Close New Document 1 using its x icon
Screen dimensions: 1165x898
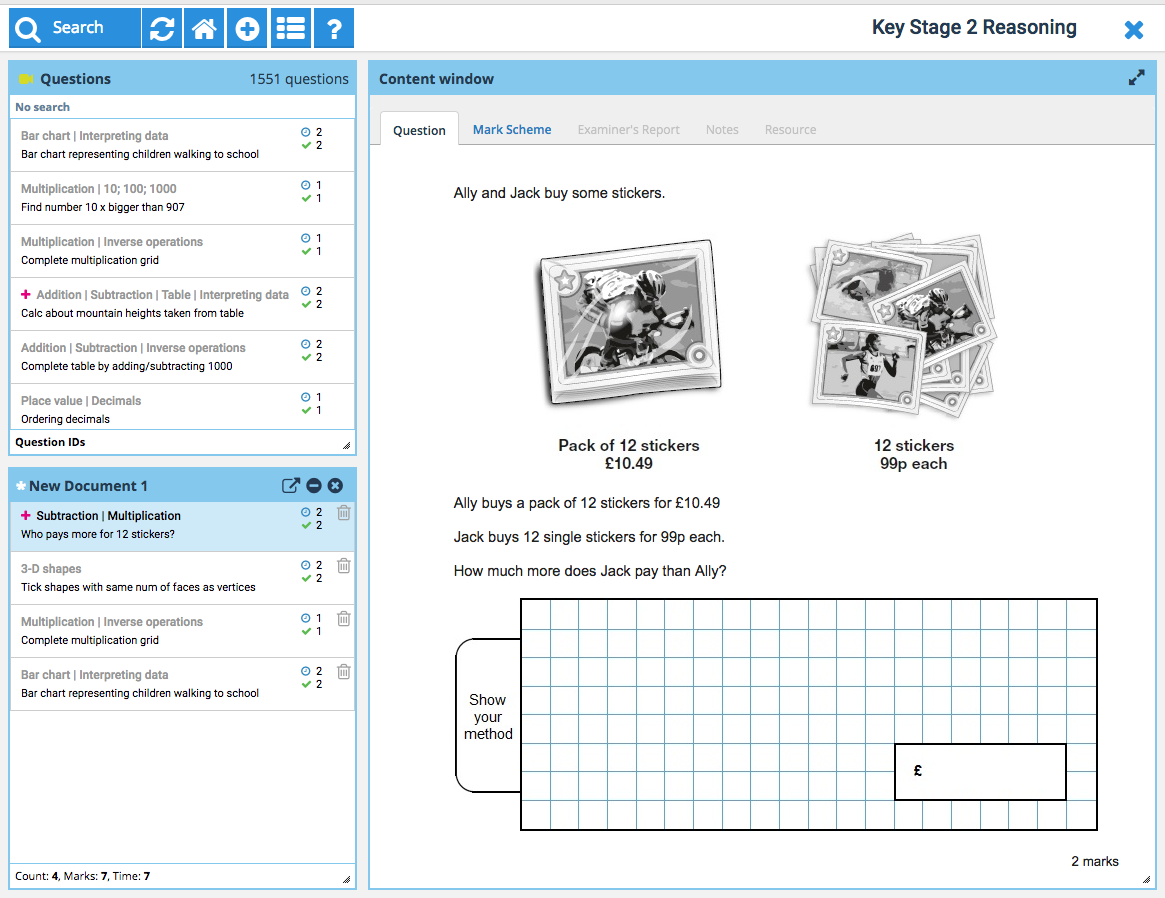click(x=336, y=486)
